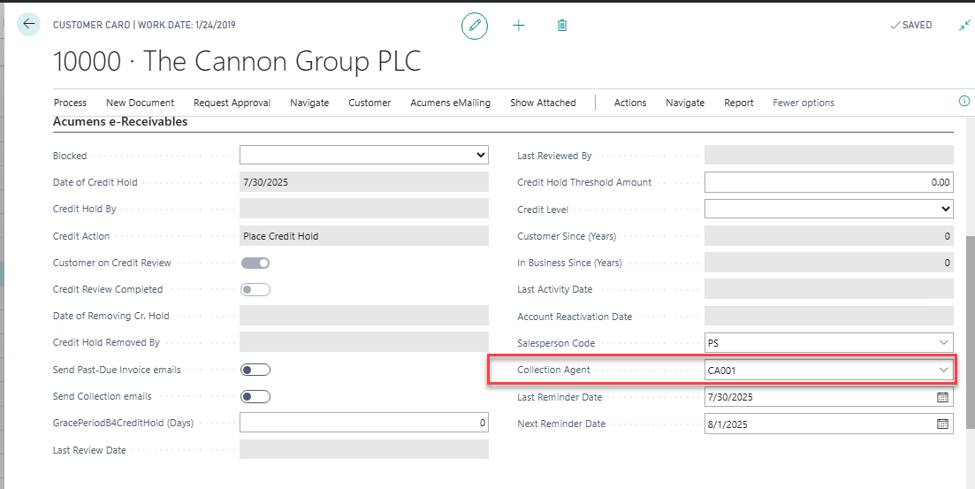Expand the Salesperson Code lookup arrow
Viewport: 975px width, 489px height.
point(943,343)
